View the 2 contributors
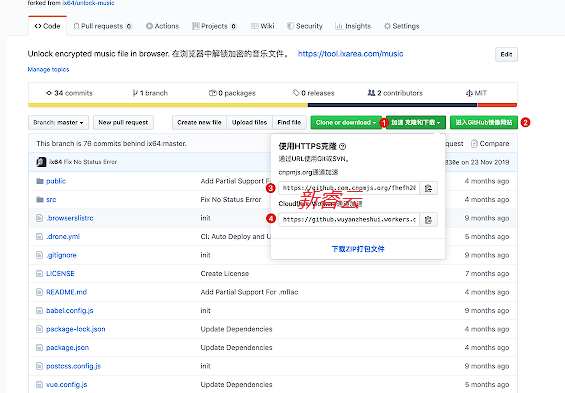The image size is (565, 393). click(x=395, y=93)
